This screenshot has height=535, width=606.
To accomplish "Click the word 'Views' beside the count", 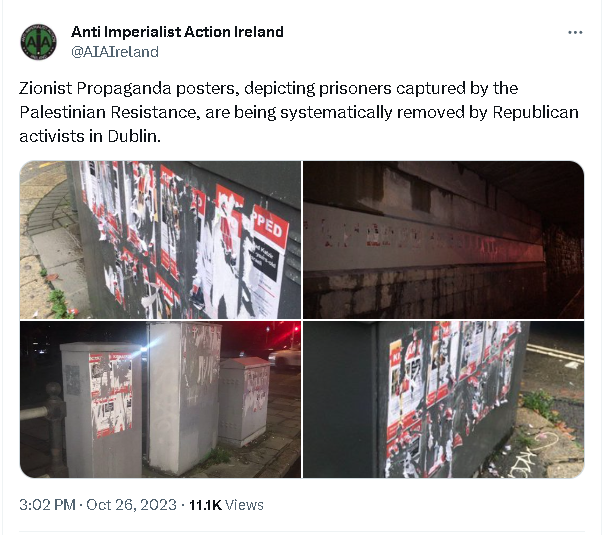I will click(x=244, y=505).
